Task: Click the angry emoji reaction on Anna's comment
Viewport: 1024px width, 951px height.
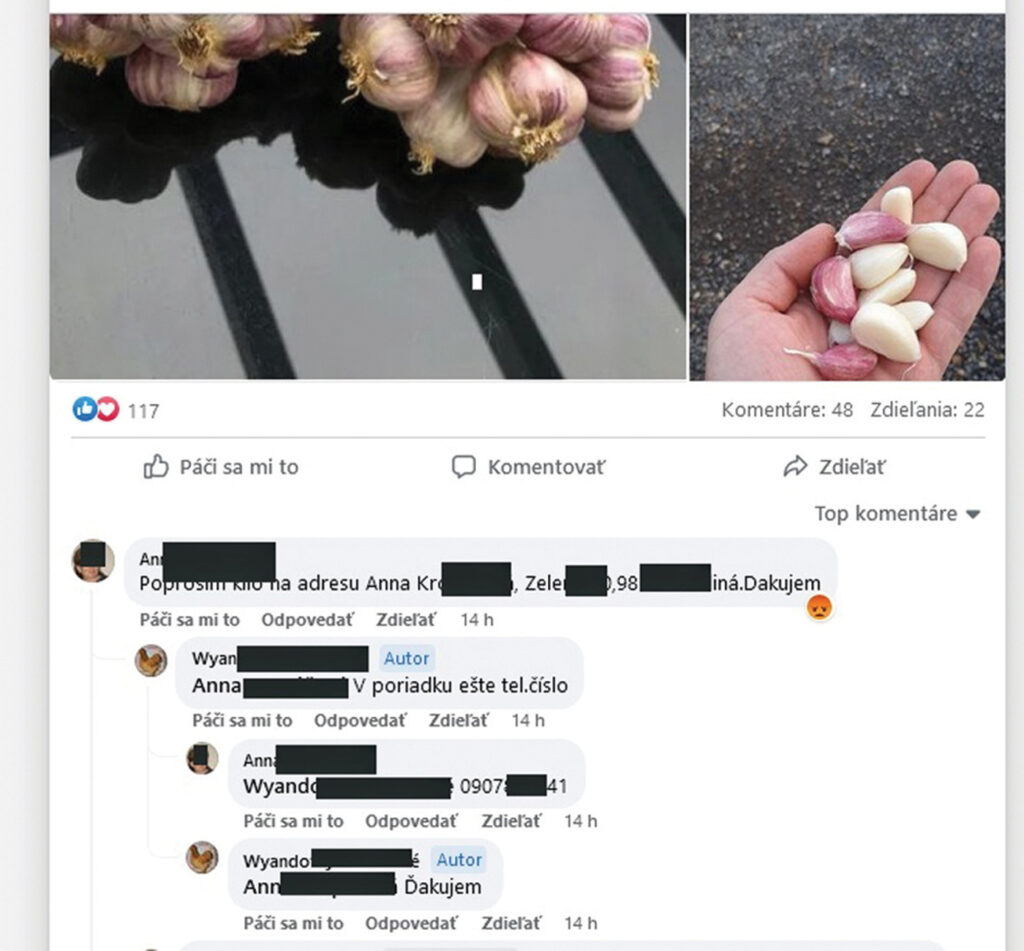Action: click(819, 607)
